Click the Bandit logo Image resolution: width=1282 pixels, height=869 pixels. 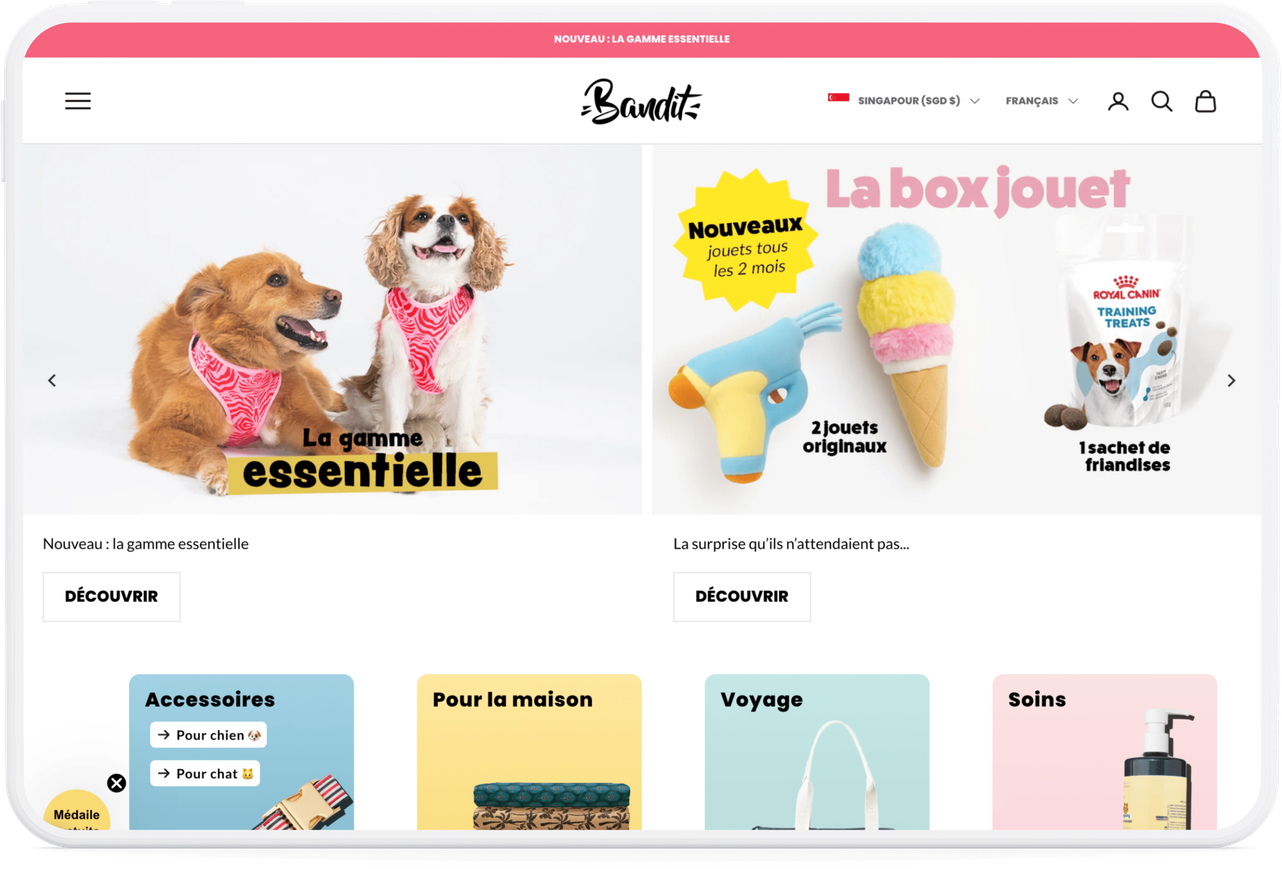click(641, 101)
